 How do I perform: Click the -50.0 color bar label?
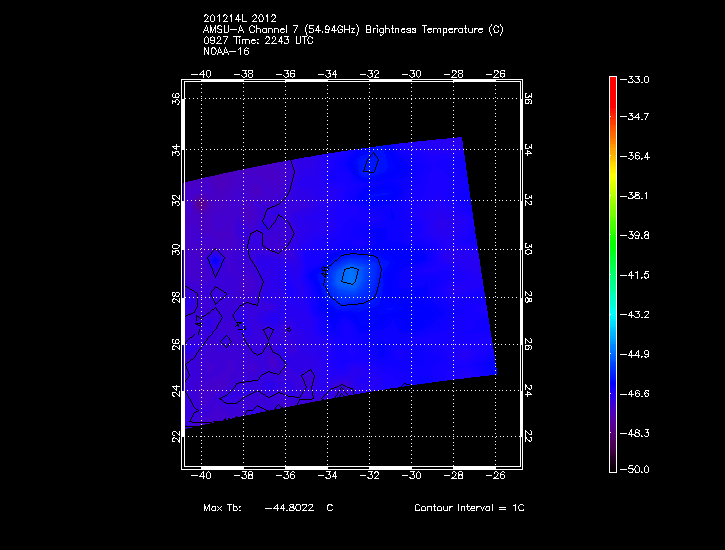[638, 469]
